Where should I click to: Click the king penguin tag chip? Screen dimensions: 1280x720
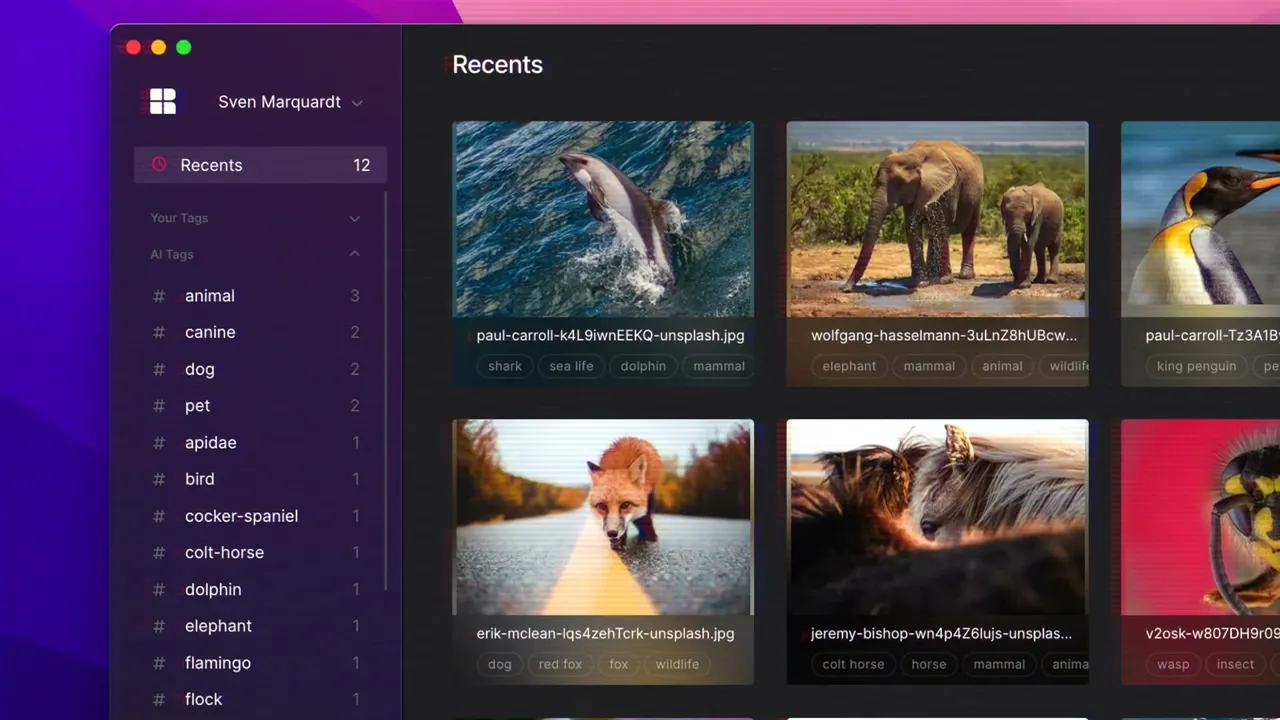pos(1196,366)
